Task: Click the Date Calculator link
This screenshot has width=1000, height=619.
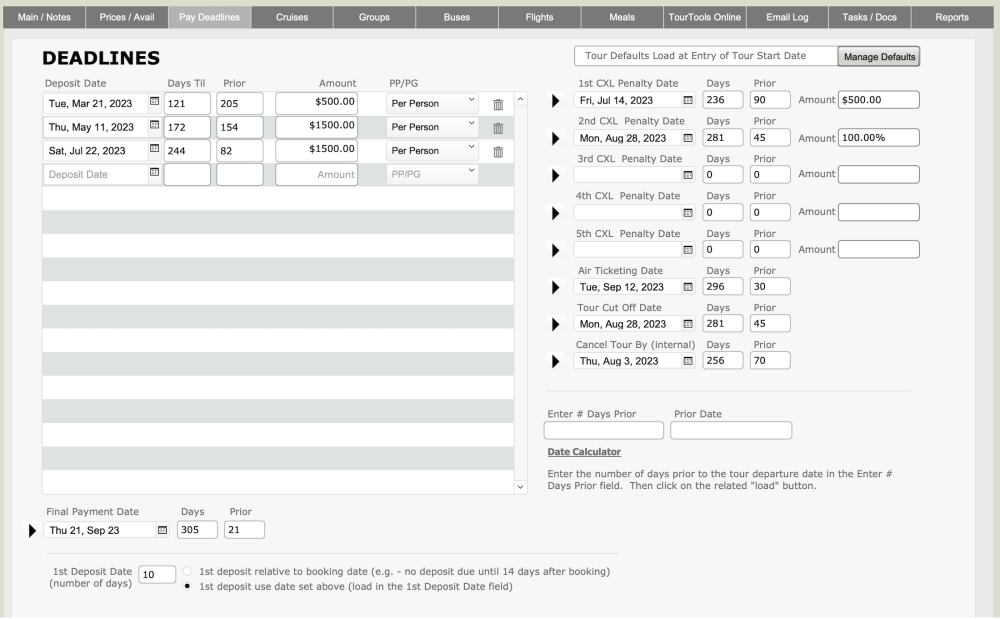Action: [x=584, y=452]
